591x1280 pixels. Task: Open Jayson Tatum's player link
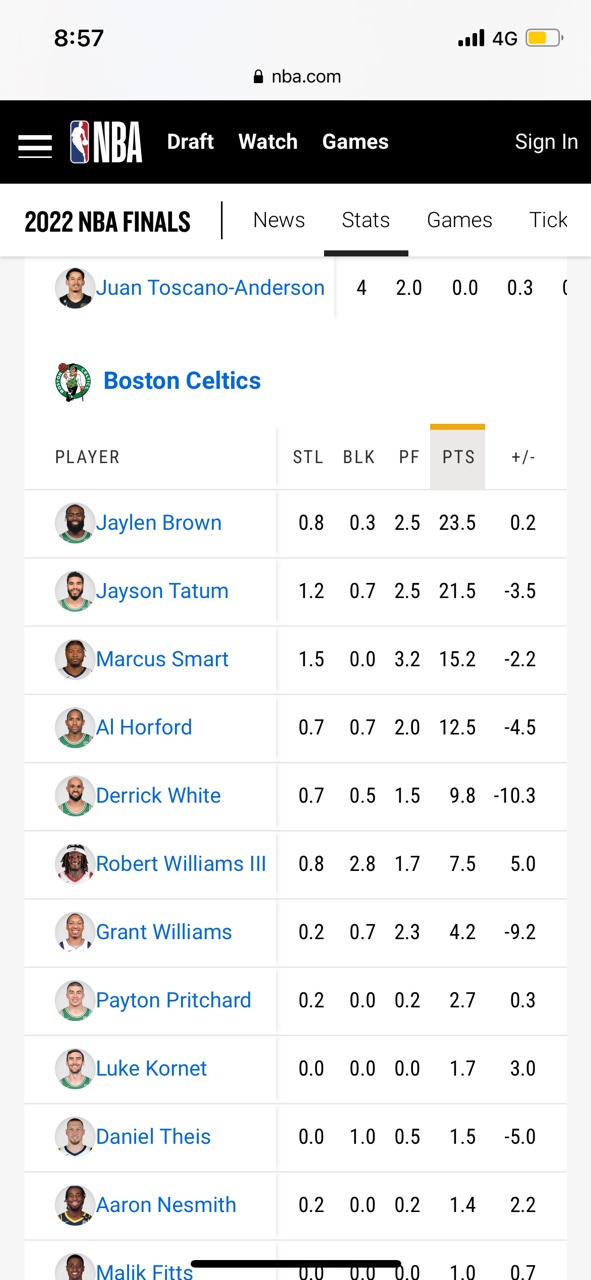[162, 591]
